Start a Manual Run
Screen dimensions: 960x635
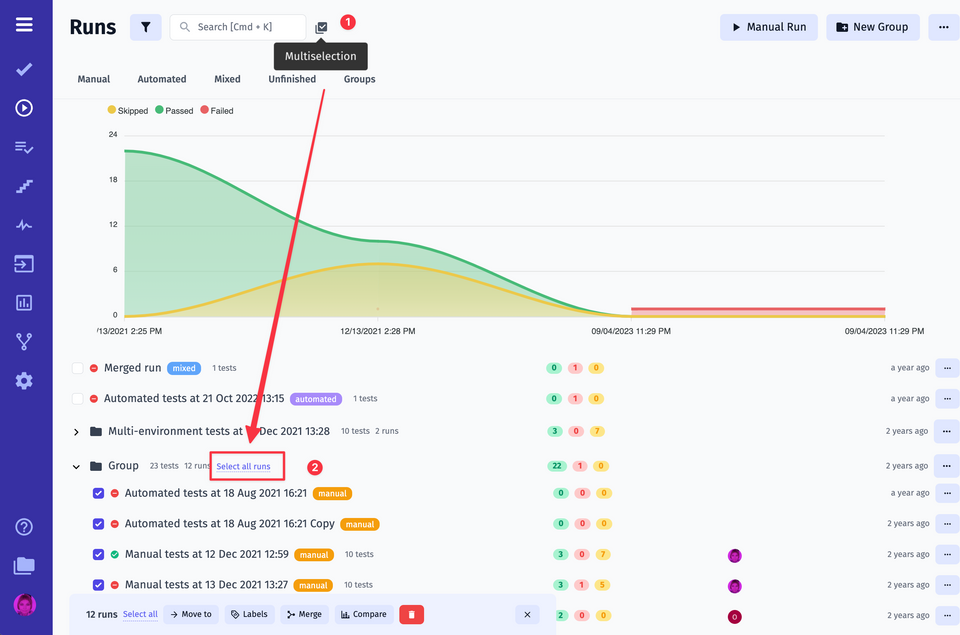tap(769, 27)
